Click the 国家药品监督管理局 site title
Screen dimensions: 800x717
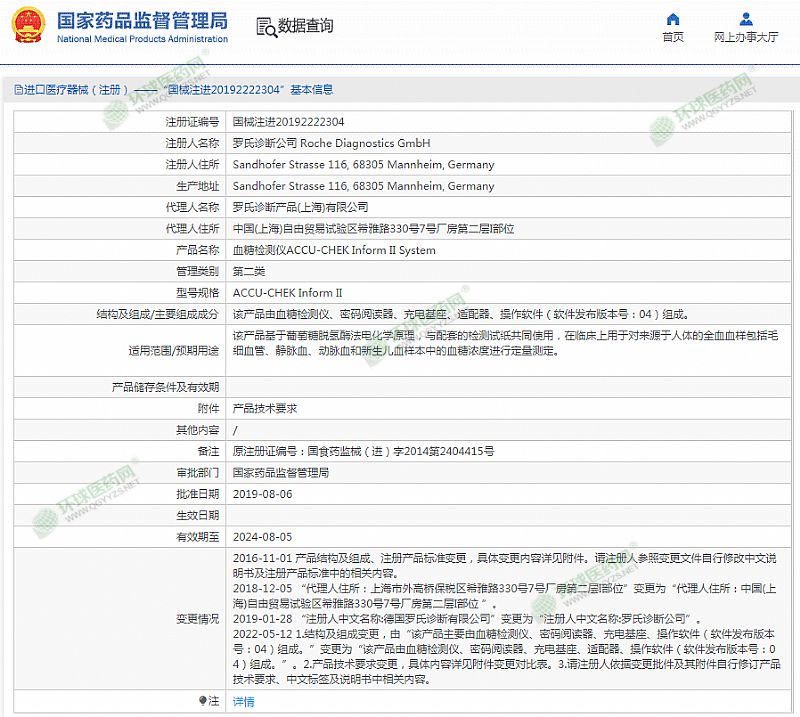pos(142,20)
